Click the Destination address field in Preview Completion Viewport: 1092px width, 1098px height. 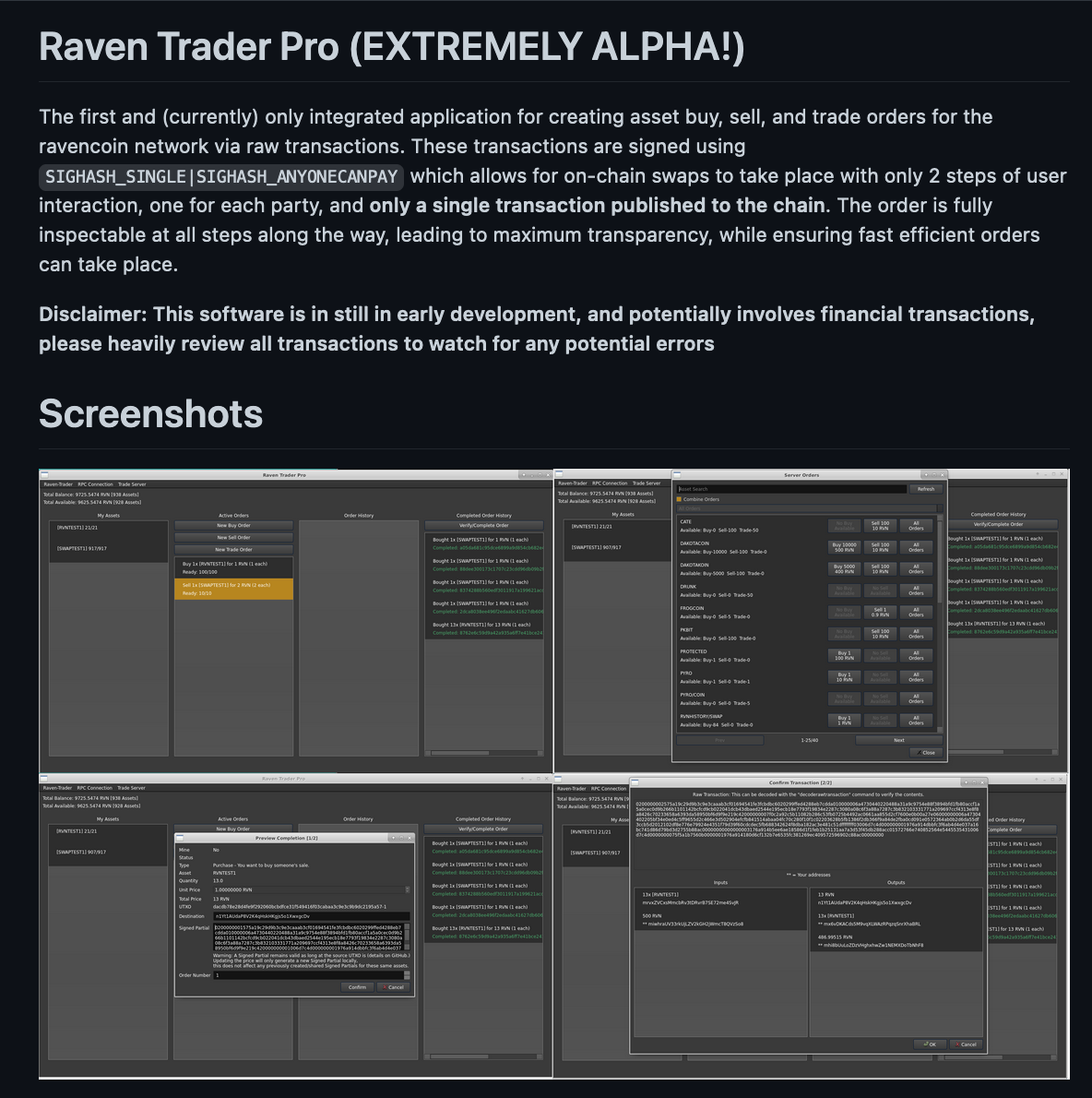click(x=312, y=916)
